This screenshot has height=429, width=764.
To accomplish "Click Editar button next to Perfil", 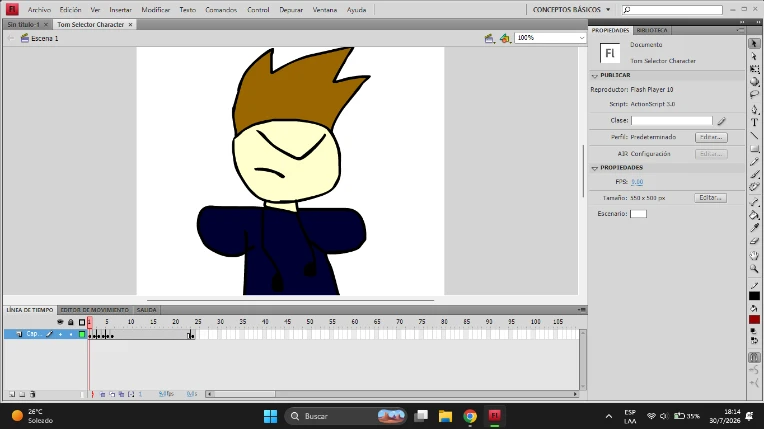I will click(711, 137).
